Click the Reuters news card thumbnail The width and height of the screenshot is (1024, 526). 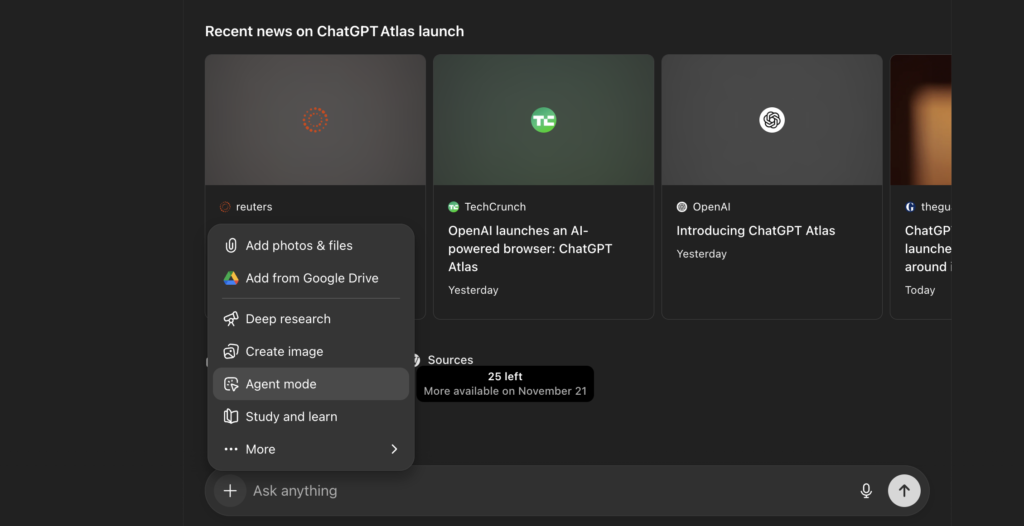315,120
